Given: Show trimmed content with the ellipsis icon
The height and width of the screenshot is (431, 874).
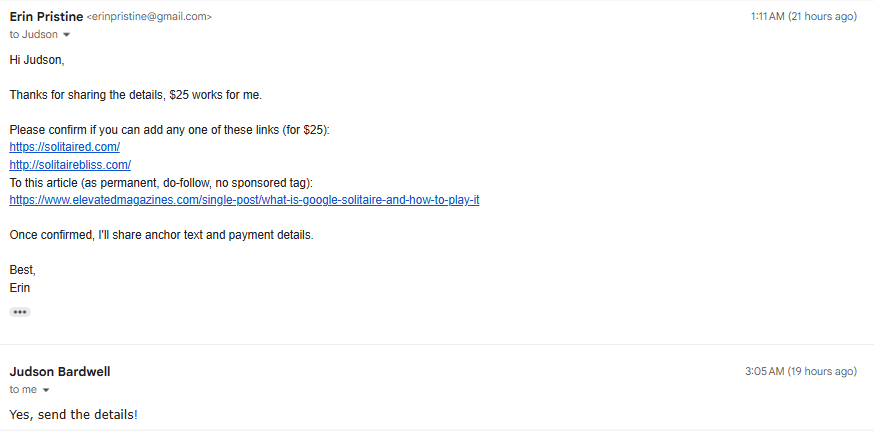Looking at the screenshot, I should click(20, 312).
